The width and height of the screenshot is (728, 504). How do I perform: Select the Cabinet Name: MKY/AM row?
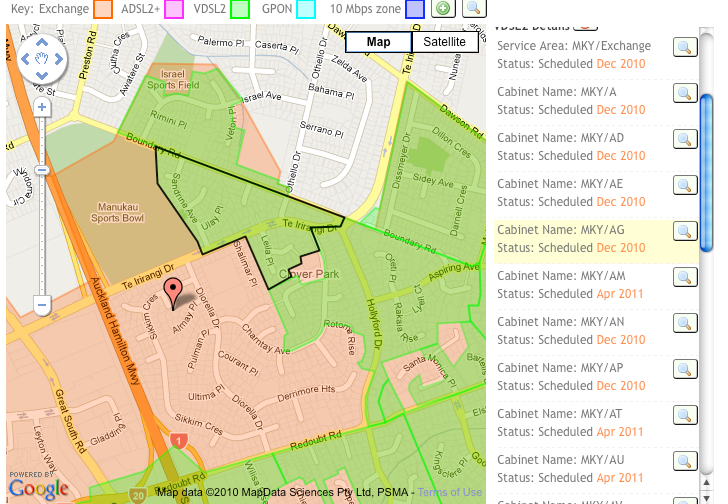596,284
